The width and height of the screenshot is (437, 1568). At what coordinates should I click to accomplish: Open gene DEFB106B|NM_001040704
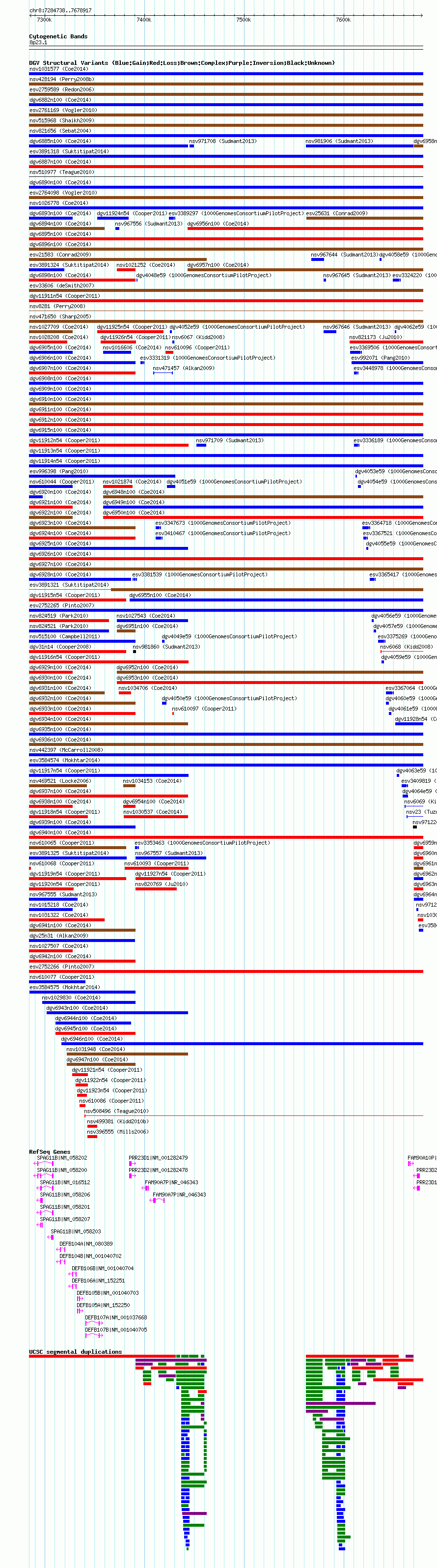(x=102, y=1269)
